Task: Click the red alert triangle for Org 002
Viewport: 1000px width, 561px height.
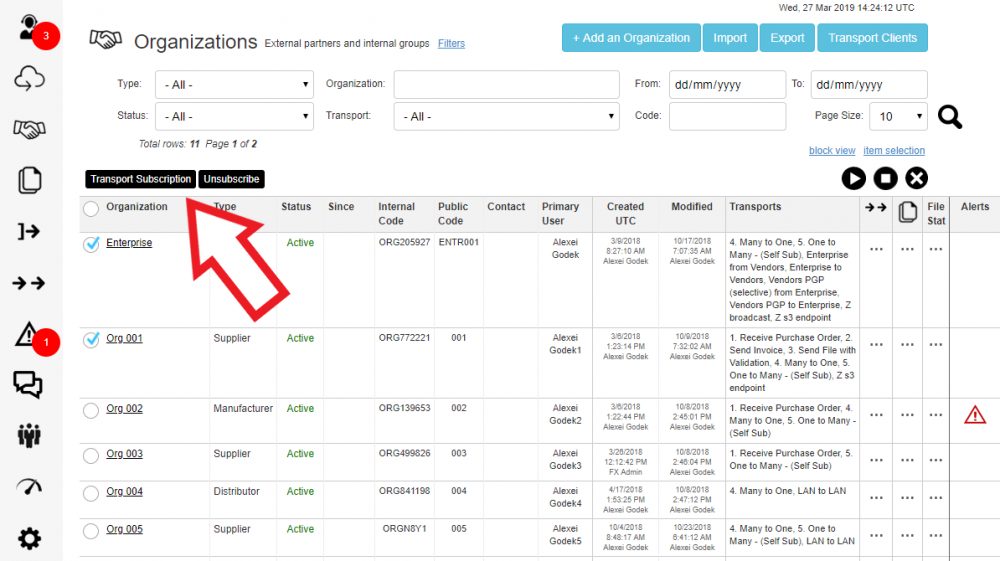Action: tap(974, 415)
